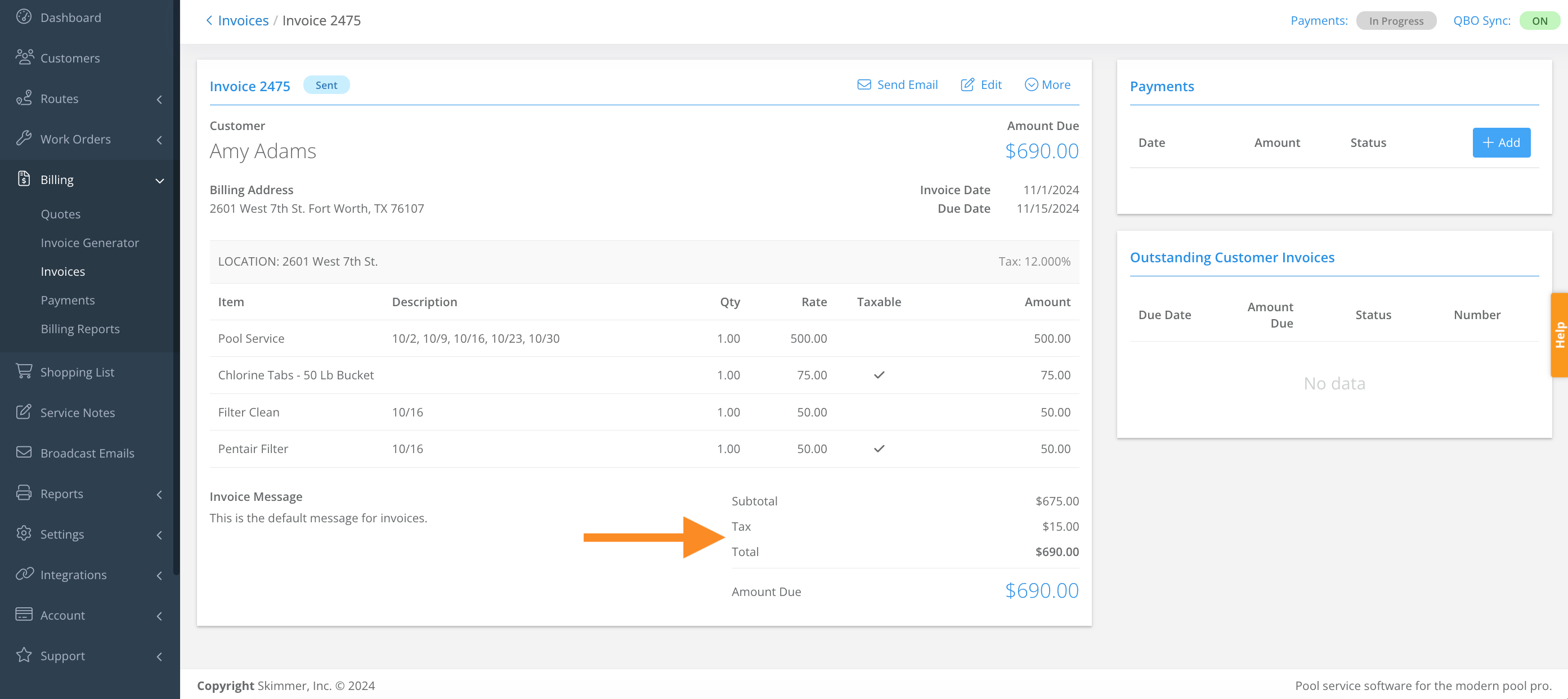This screenshot has width=1568, height=699.
Task: Click the Work Orders wrench icon
Action: click(24, 138)
